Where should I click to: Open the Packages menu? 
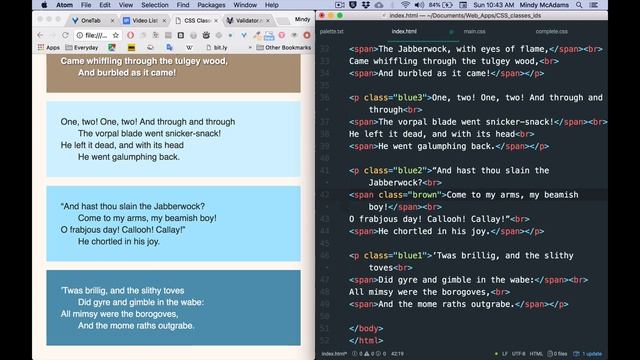211,5
